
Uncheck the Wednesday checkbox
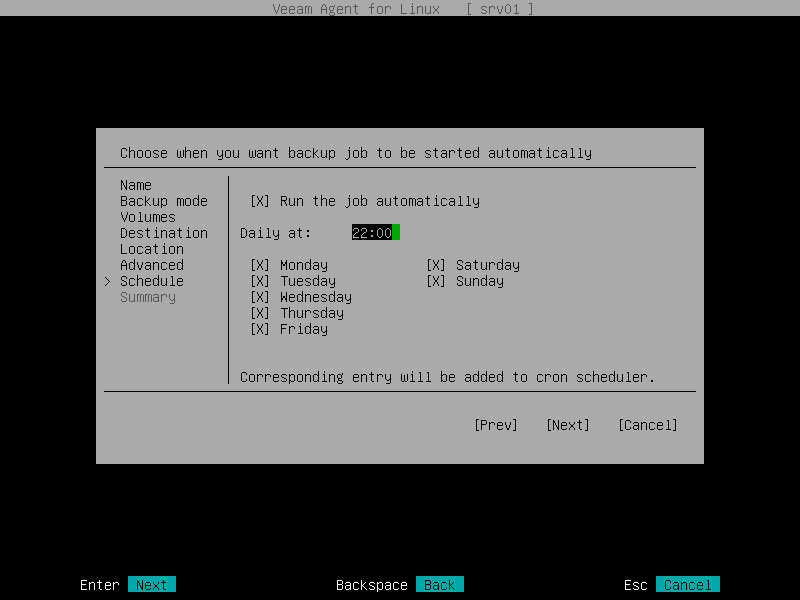[260, 297]
